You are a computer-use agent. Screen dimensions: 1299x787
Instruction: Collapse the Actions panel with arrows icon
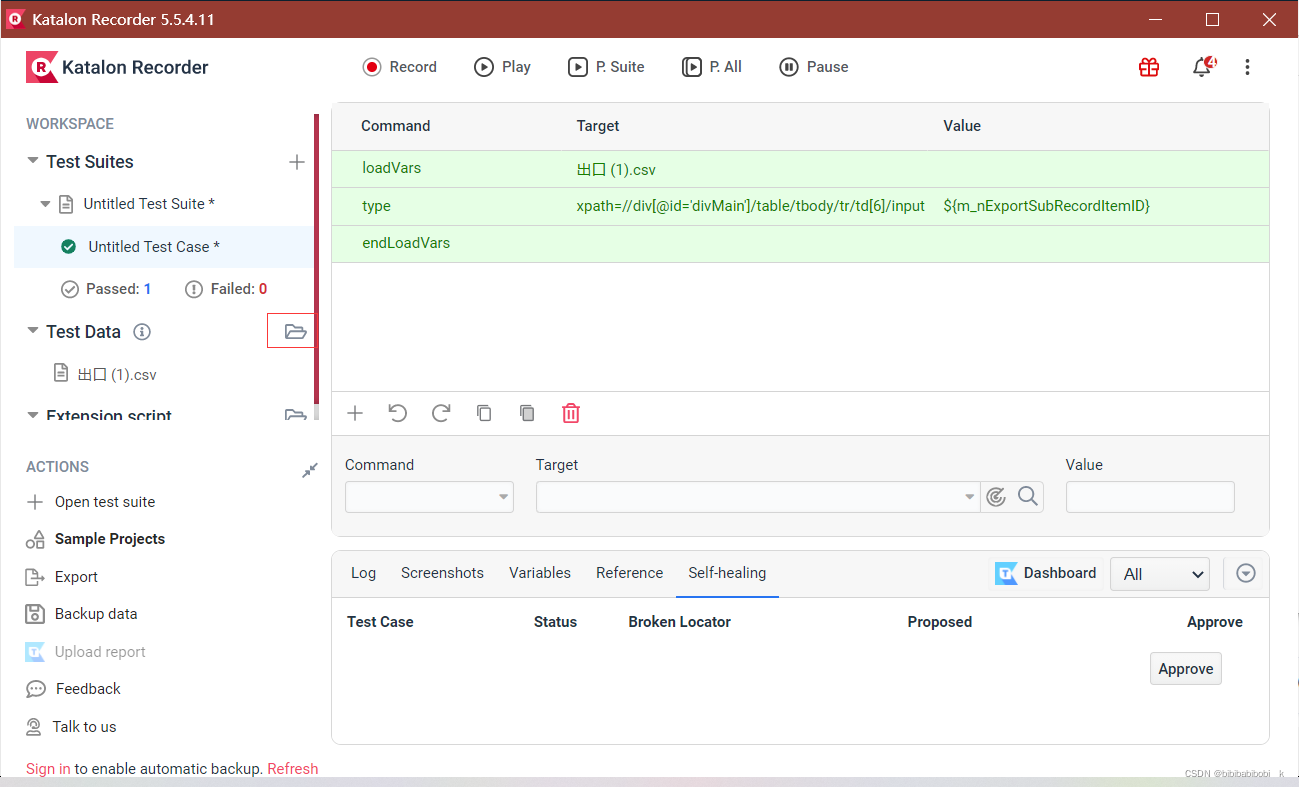pos(310,469)
